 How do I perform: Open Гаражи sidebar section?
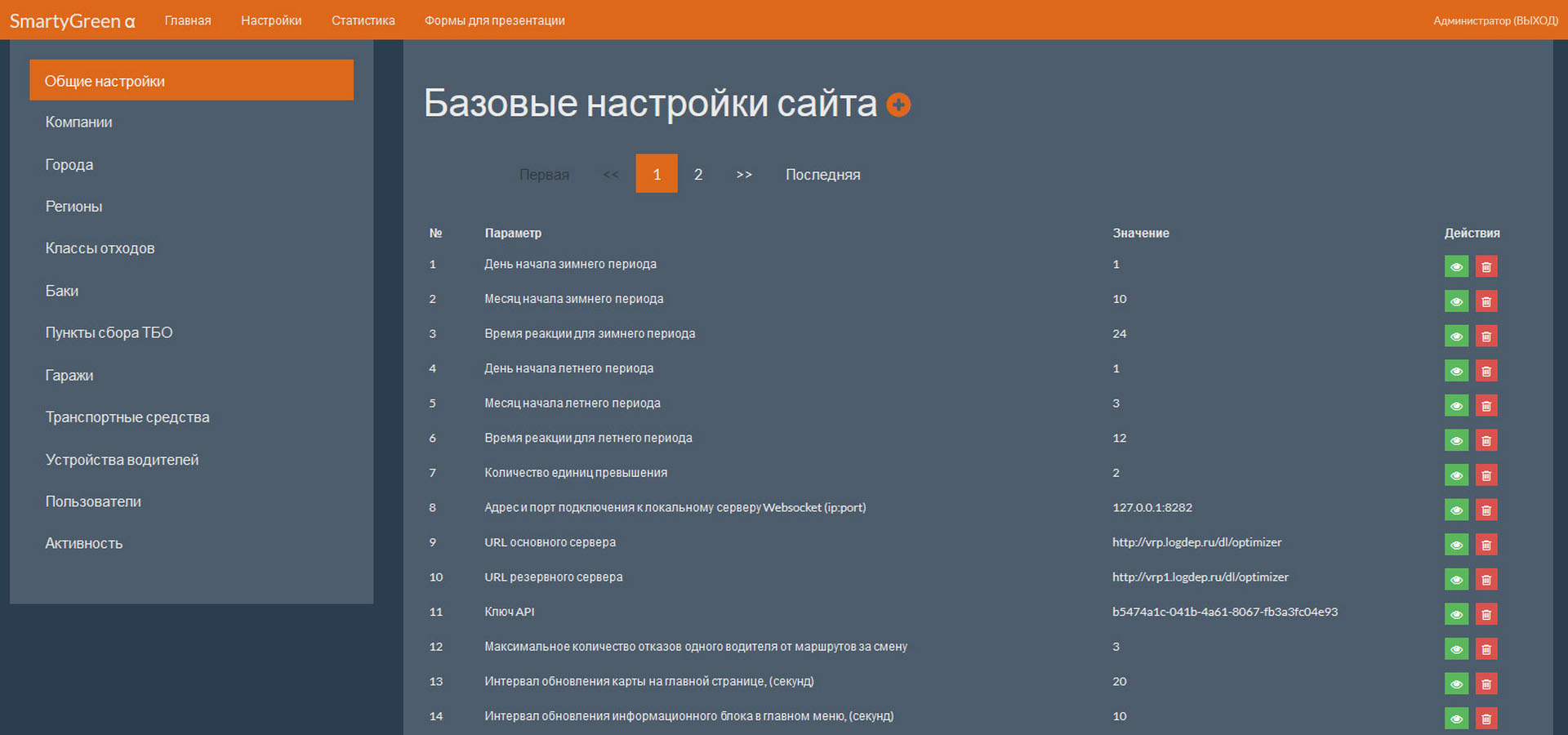[69, 375]
